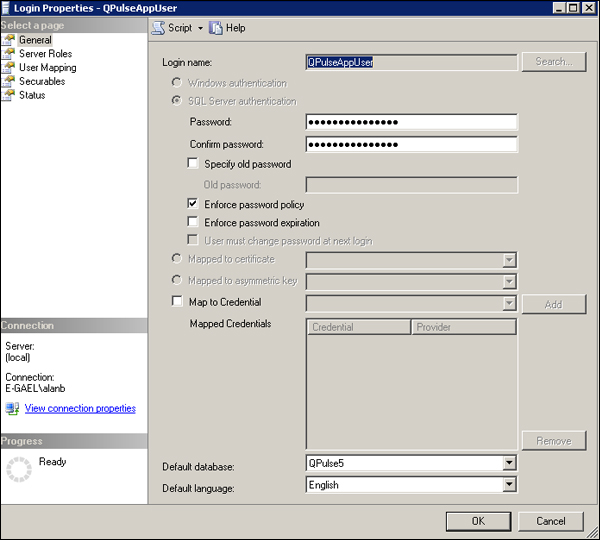Open the Mapped to asymmetric key dropdown
Viewport: 600px width, 540px height.
pyautogui.click(x=509, y=282)
